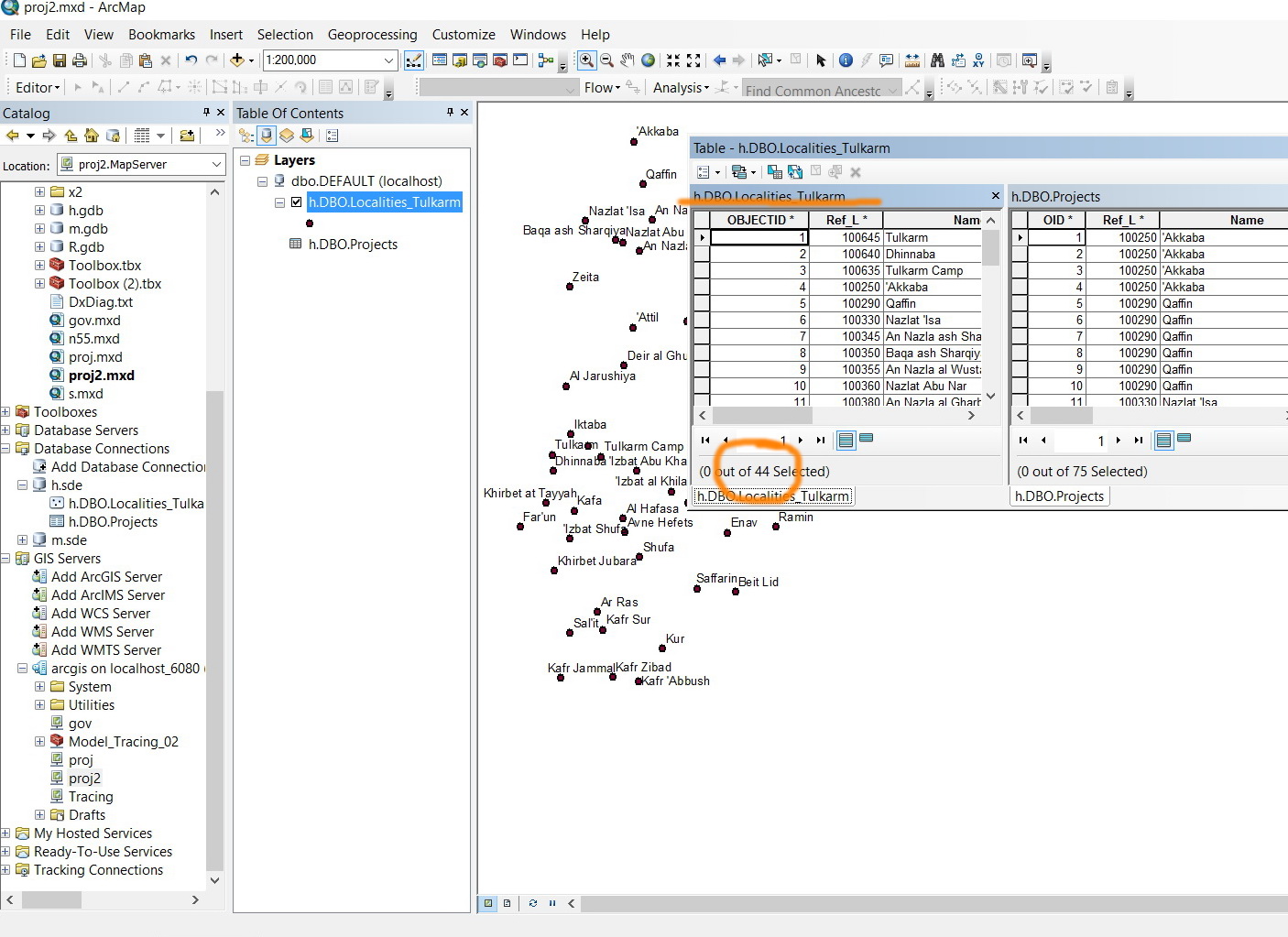
Task: Open a map document with the folder icon
Action: [x=38, y=60]
